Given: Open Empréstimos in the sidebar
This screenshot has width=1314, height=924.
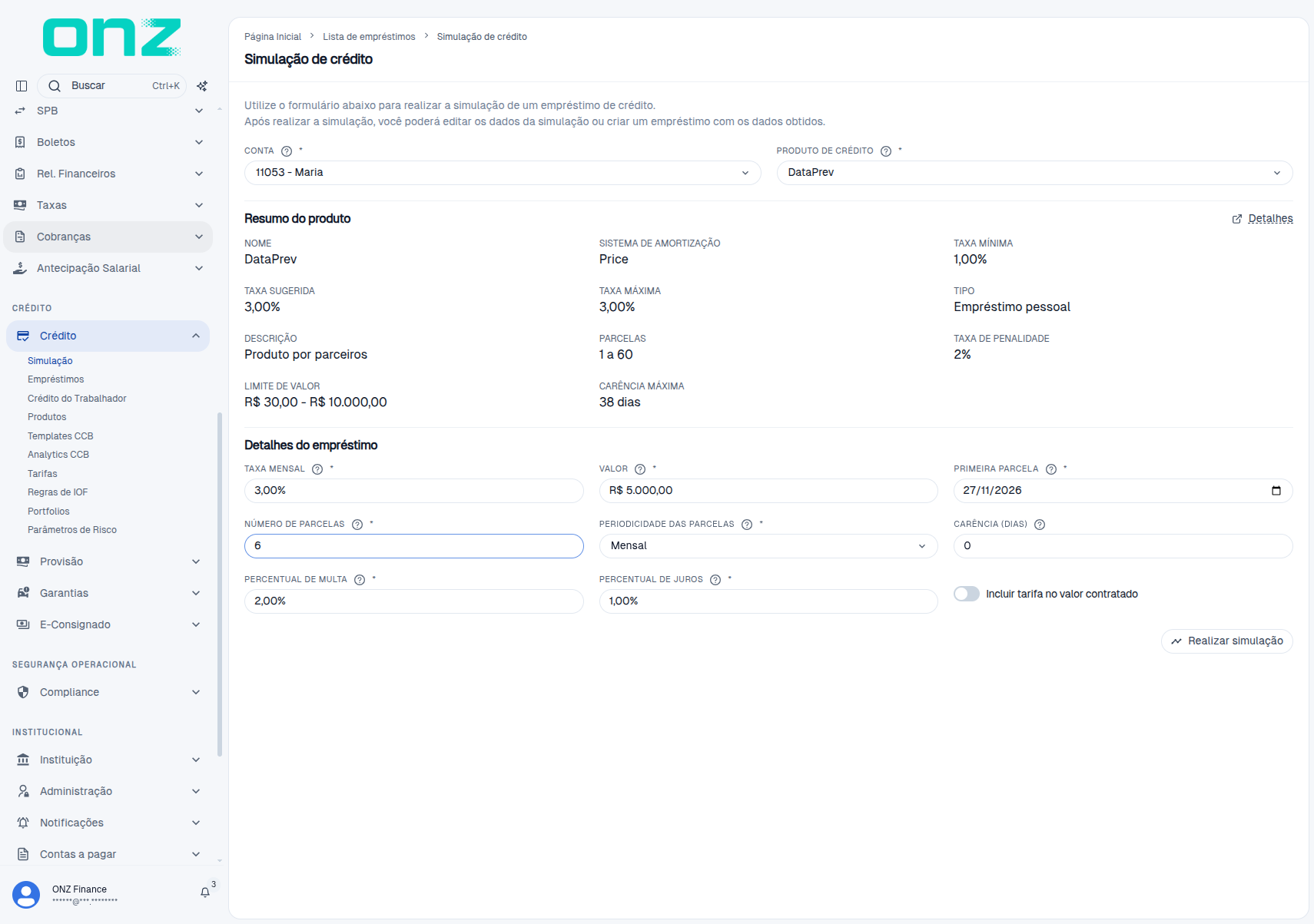Looking at the screenshot, I should 56,379.
